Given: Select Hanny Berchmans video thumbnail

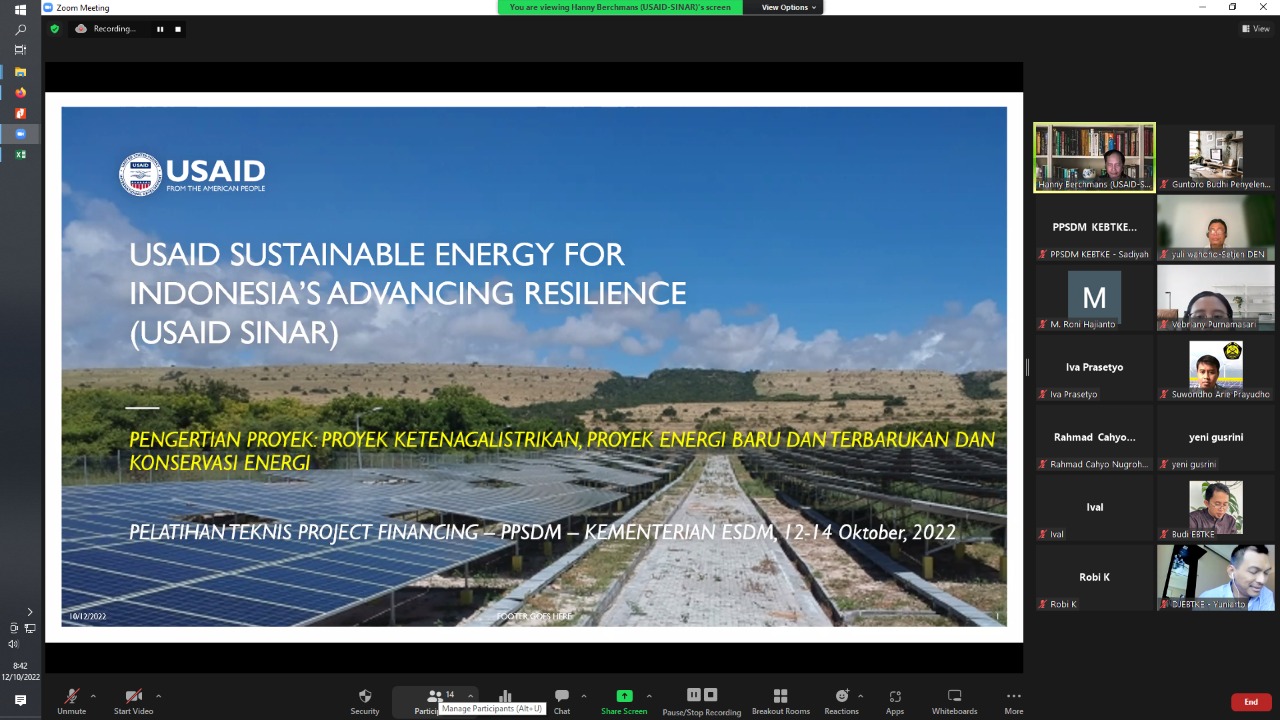Looking at the screenshot, I should click(x=1094, y=157).
